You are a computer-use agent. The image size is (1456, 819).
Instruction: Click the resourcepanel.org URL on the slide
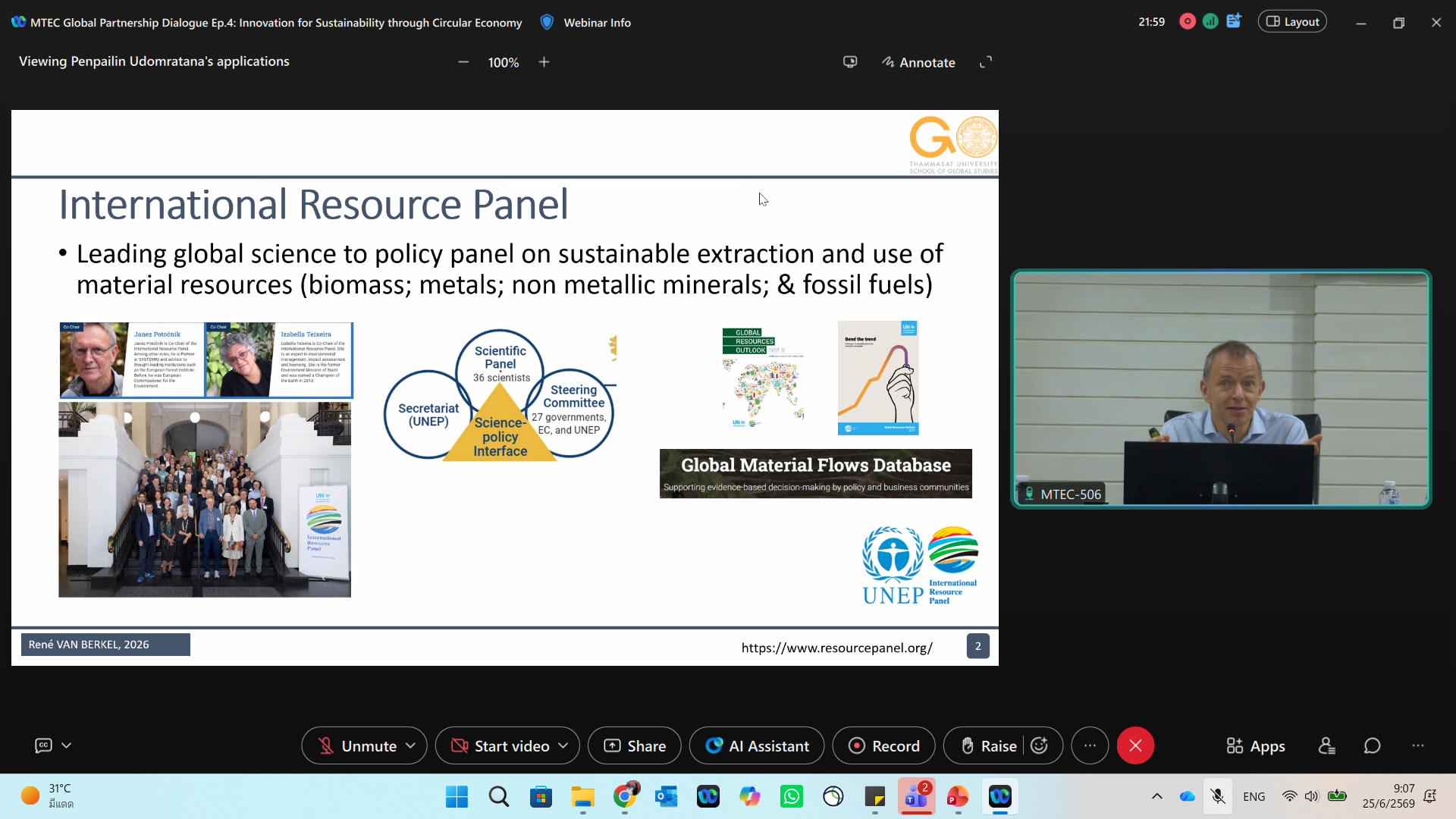836,648
